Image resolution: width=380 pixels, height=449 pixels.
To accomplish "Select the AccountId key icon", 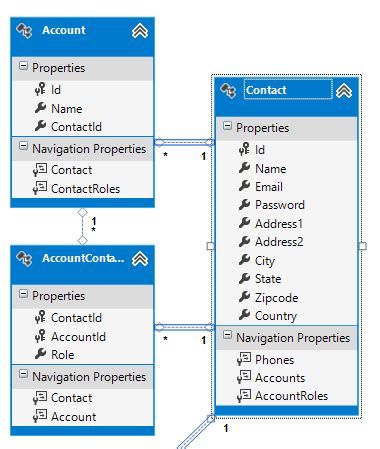I will point(40,336).
